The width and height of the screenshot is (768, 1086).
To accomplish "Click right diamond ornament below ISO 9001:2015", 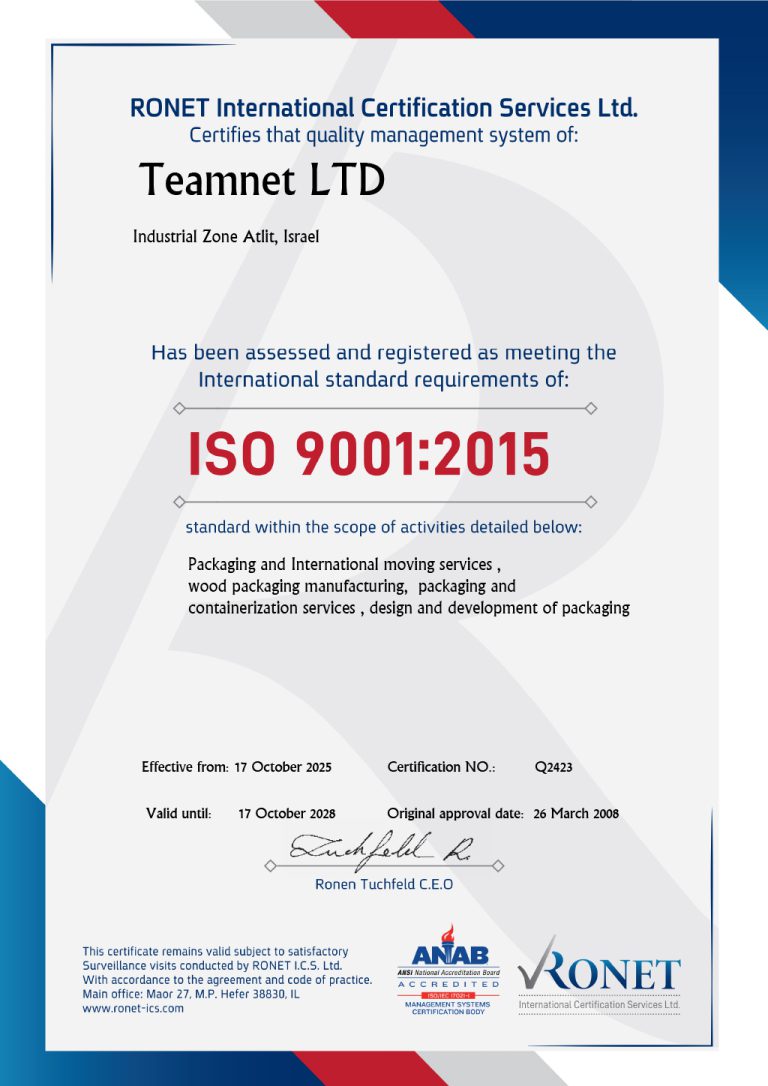I will (x=591, y=501).
